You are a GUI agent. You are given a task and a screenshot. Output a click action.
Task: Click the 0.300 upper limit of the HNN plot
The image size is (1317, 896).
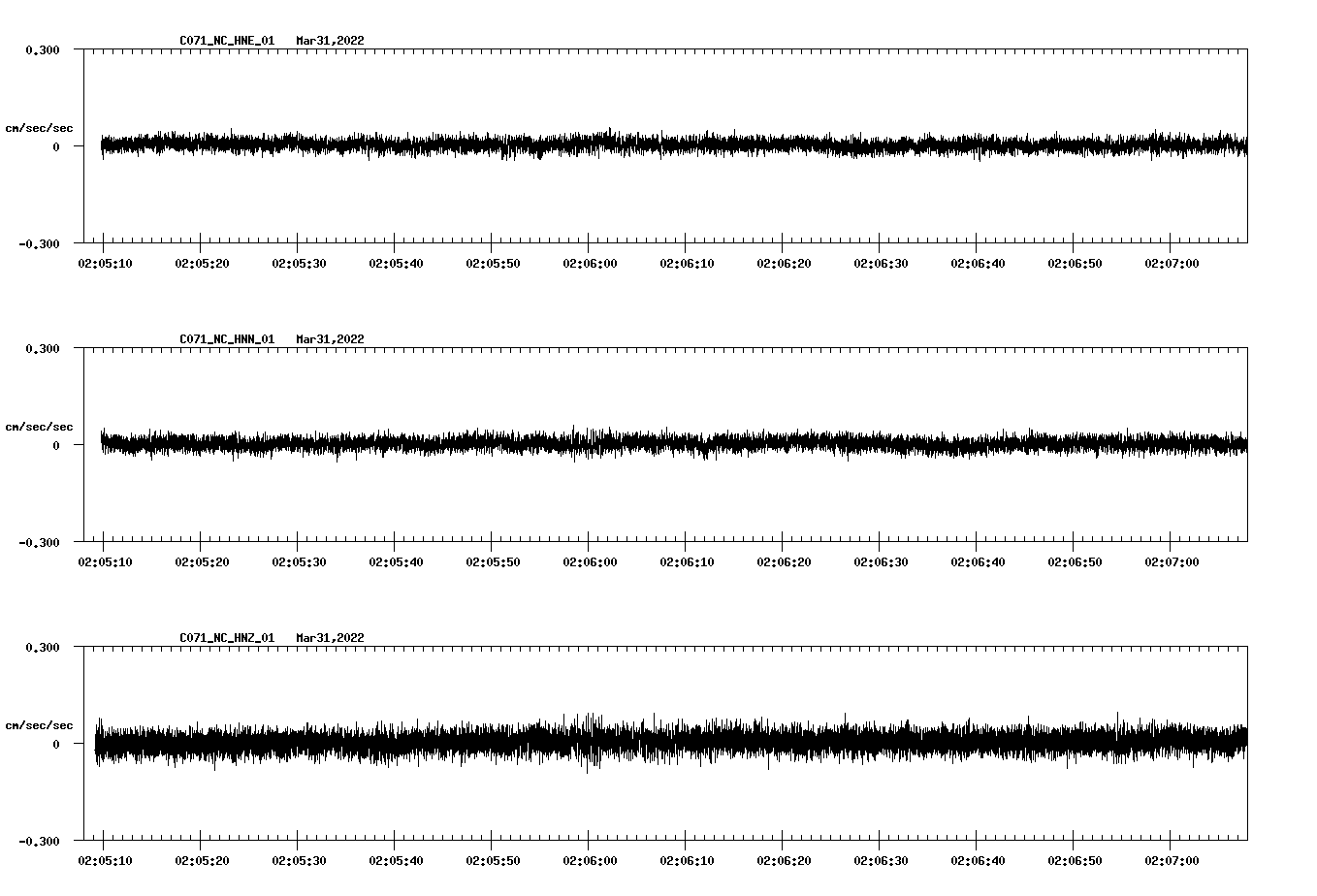(x=43, y=348)
